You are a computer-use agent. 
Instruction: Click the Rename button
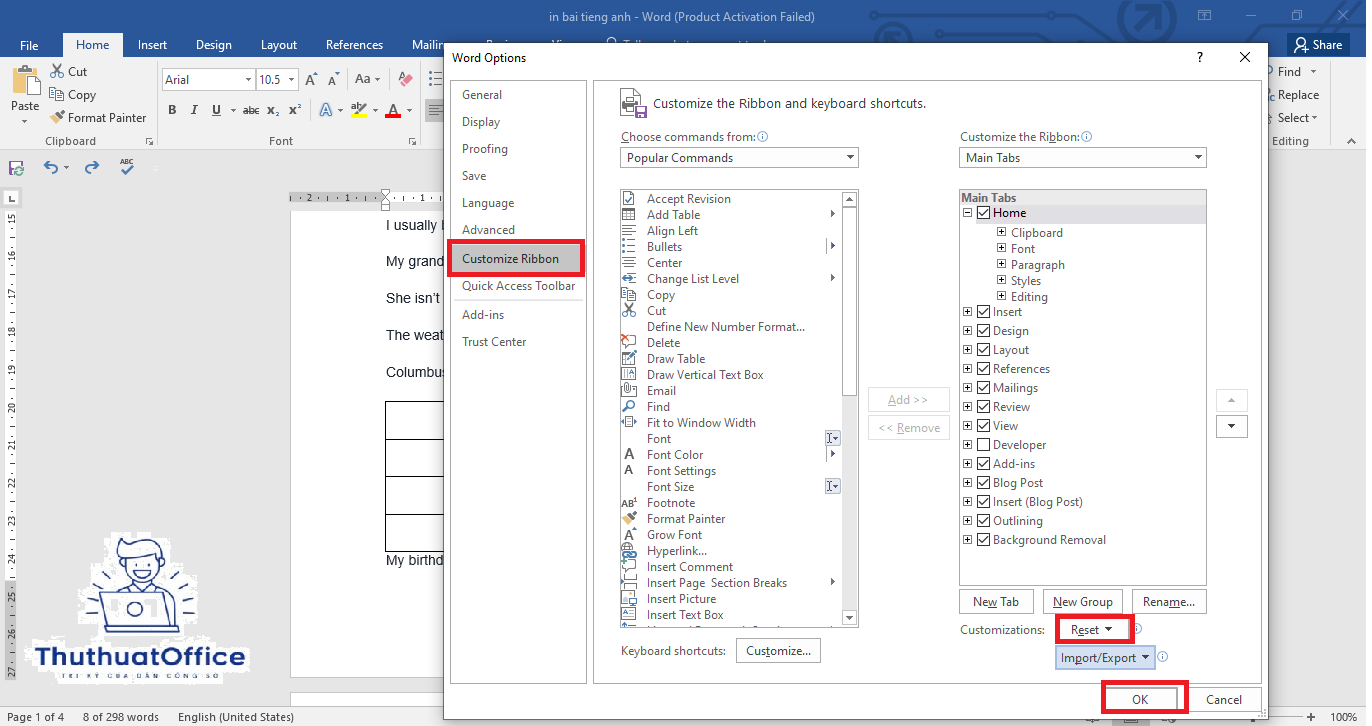click(x=1169, y=601)
